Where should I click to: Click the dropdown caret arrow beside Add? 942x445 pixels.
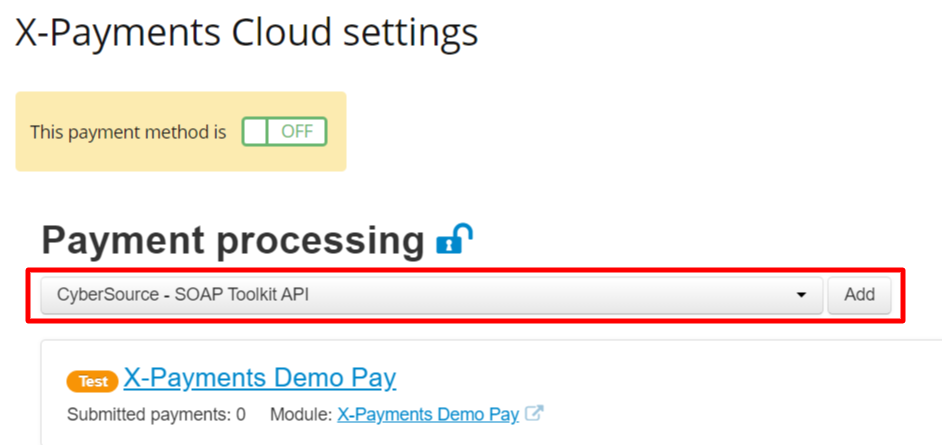pos(801,295)
